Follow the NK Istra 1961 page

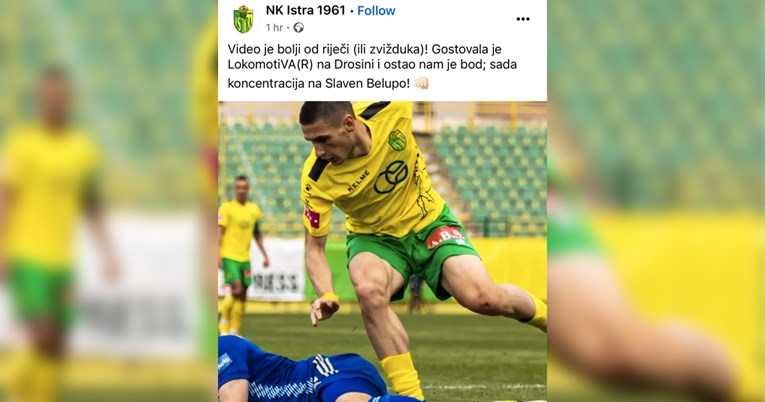click(376, 11)
